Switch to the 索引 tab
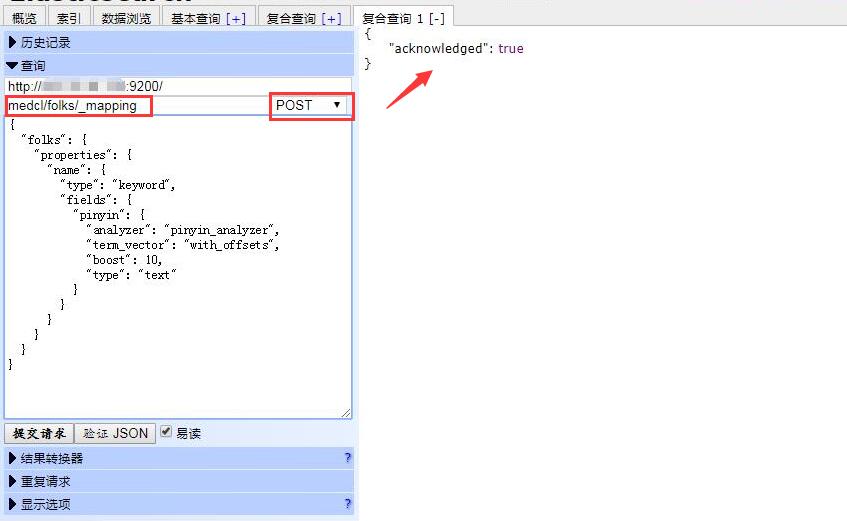 coord(69,18)
